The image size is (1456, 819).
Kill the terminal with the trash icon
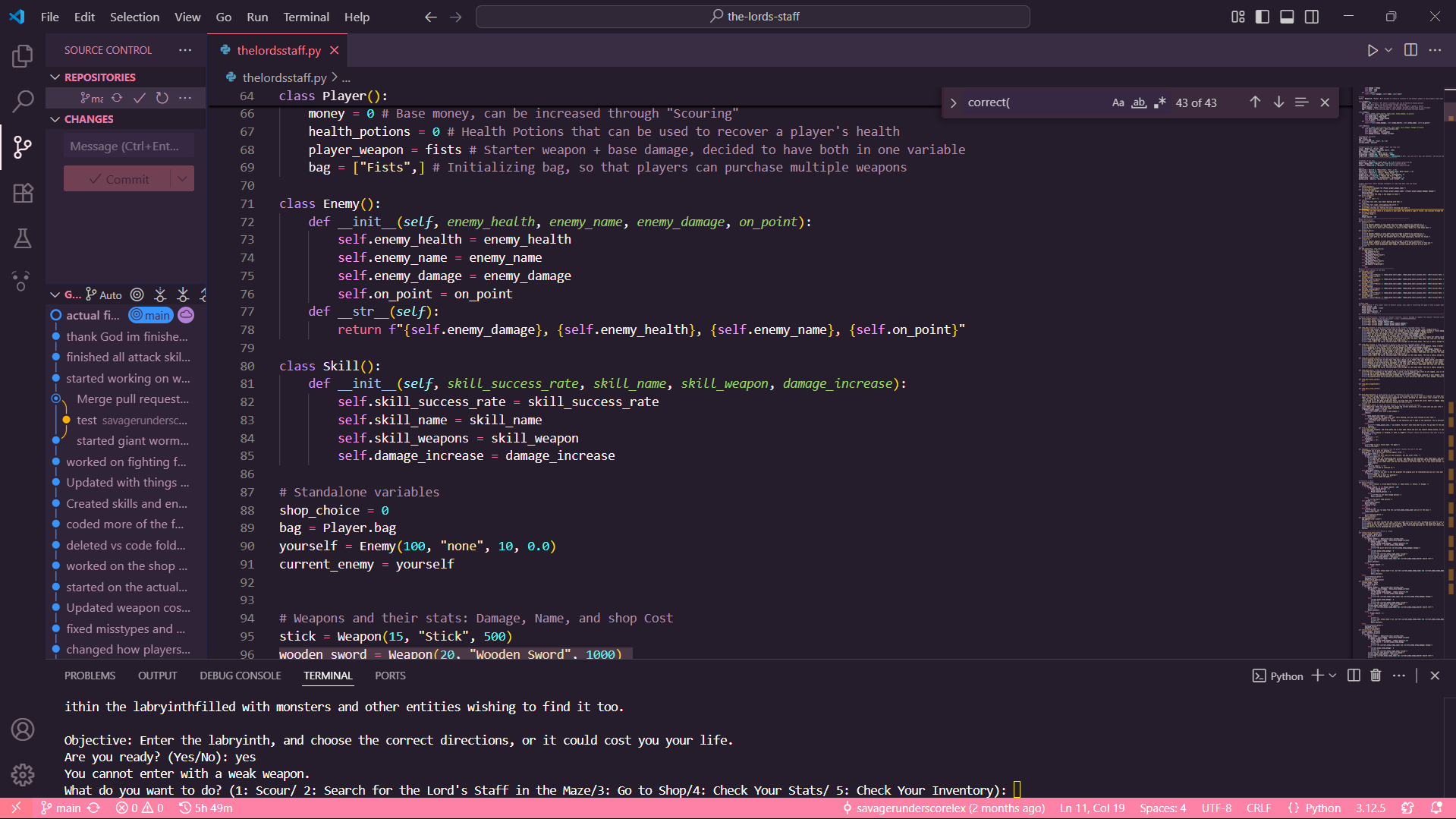pos(1376,675)
